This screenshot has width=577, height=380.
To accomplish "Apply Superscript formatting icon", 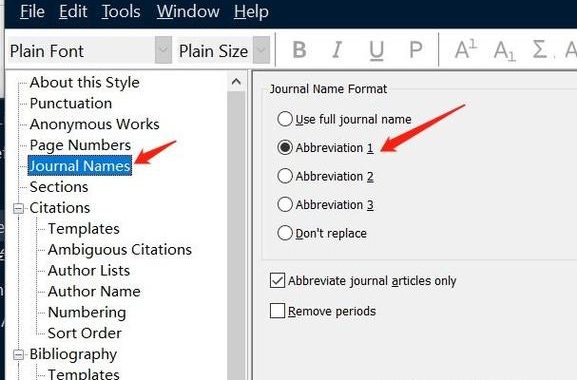I will pos(466,50).
